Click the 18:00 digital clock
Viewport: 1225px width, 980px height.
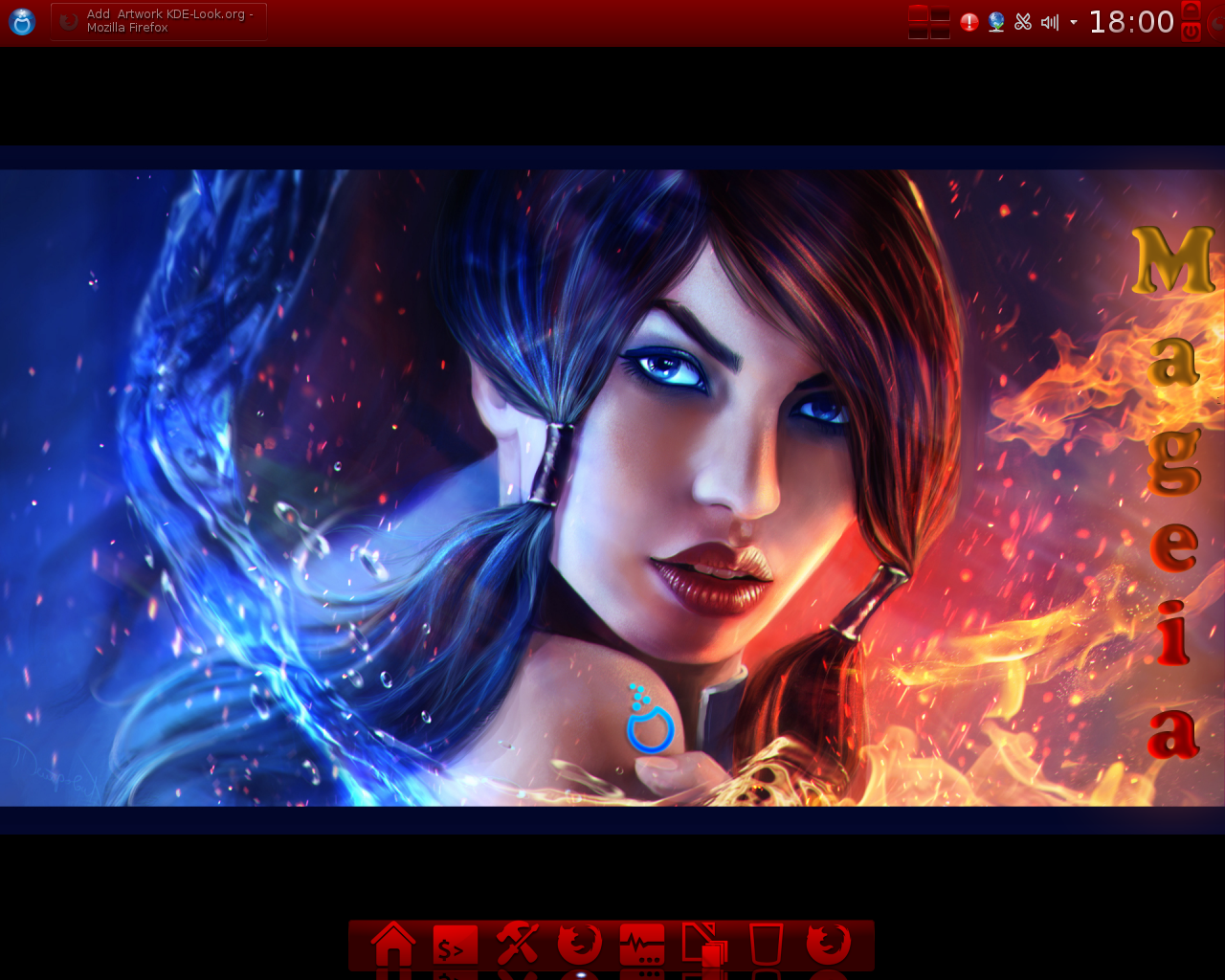coord(1131,22)
